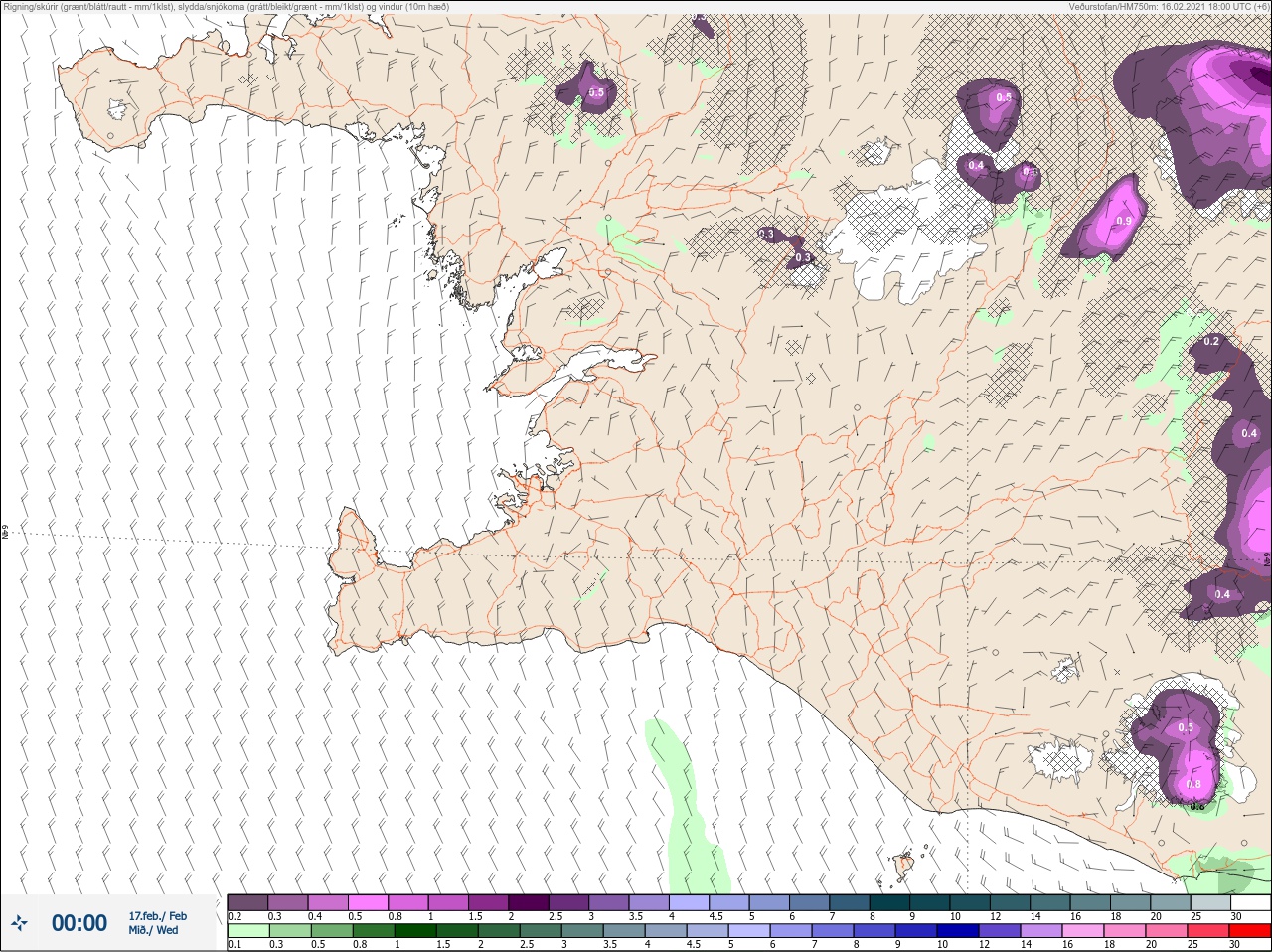Click the pale green 0.1 swatch in the bottom legend row
Viewport: 1272px width, 952px height.
click(x=247, y=931)
